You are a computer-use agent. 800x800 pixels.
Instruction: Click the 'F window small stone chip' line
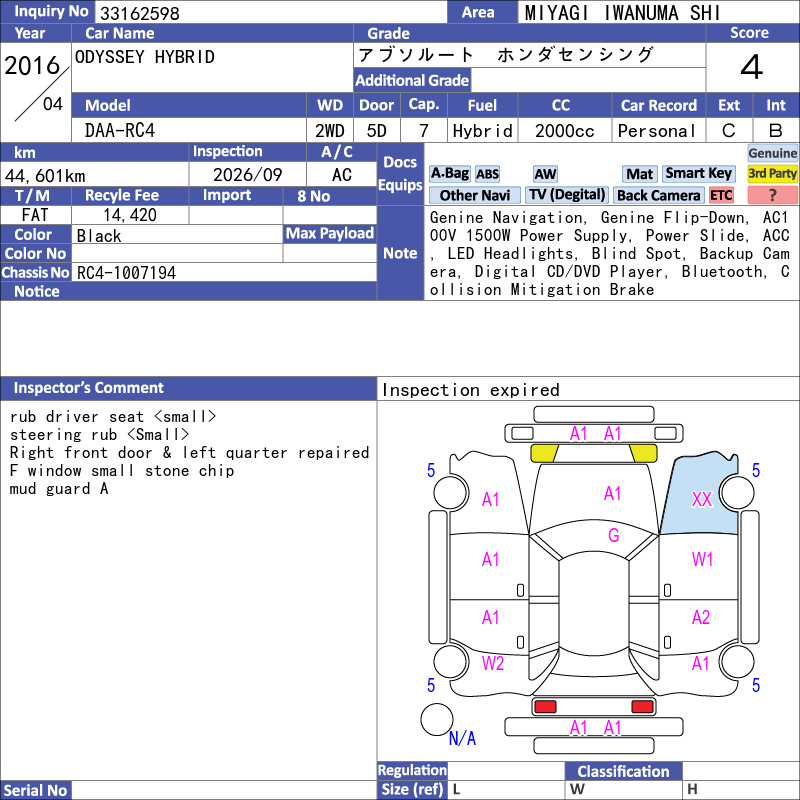pos(122,470)
